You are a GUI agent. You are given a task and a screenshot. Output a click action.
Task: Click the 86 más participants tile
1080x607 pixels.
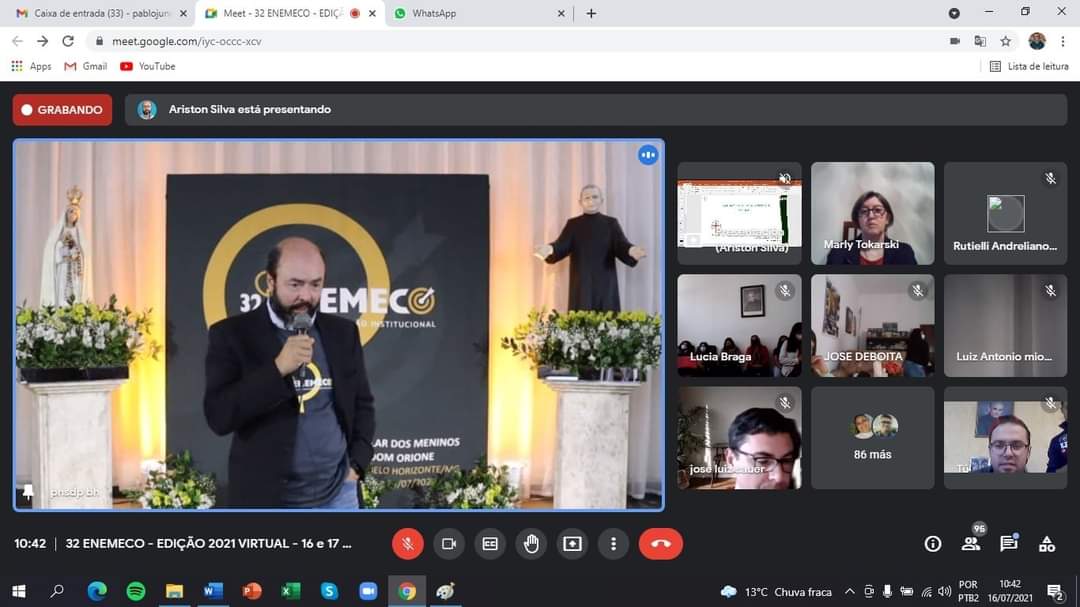(872, 437)
